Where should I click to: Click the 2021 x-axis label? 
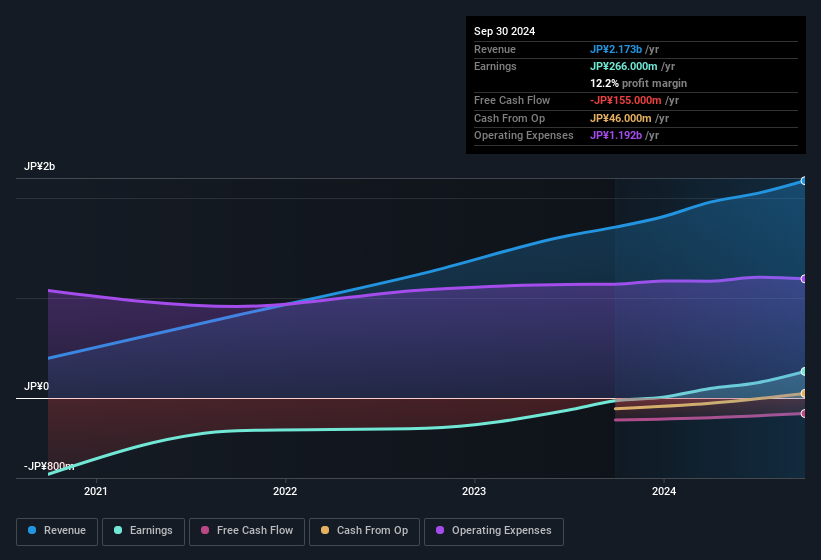(96, 491)
